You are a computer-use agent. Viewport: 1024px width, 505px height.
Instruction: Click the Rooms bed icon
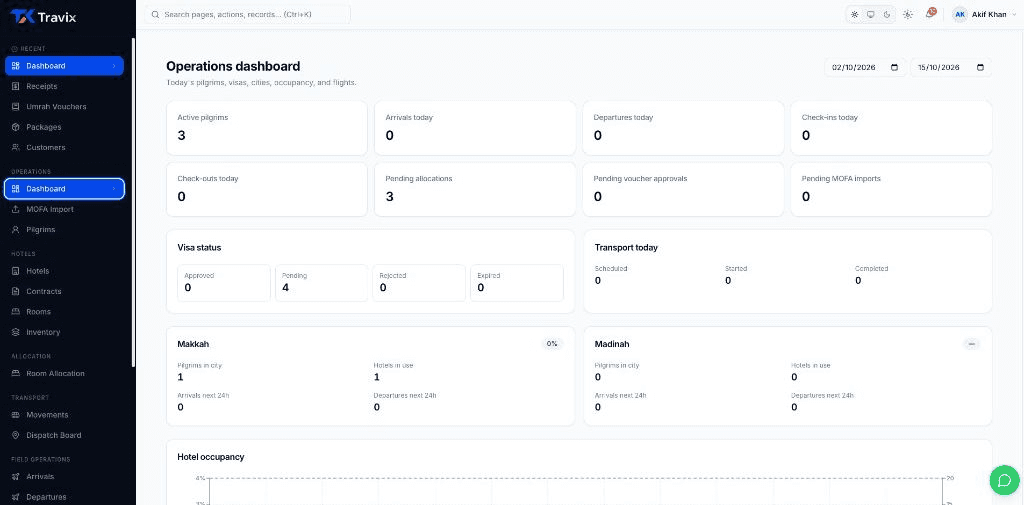coord(16,312)
